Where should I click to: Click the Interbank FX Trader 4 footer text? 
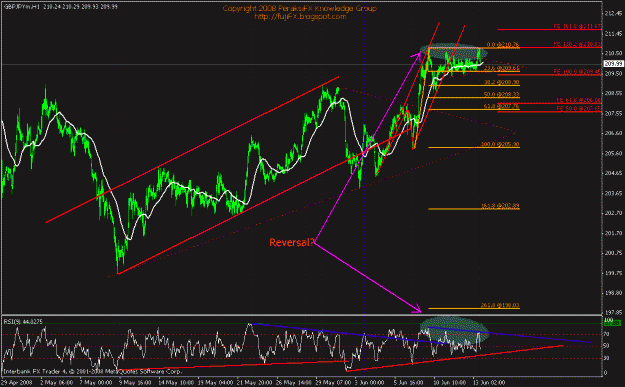(93, 371)
